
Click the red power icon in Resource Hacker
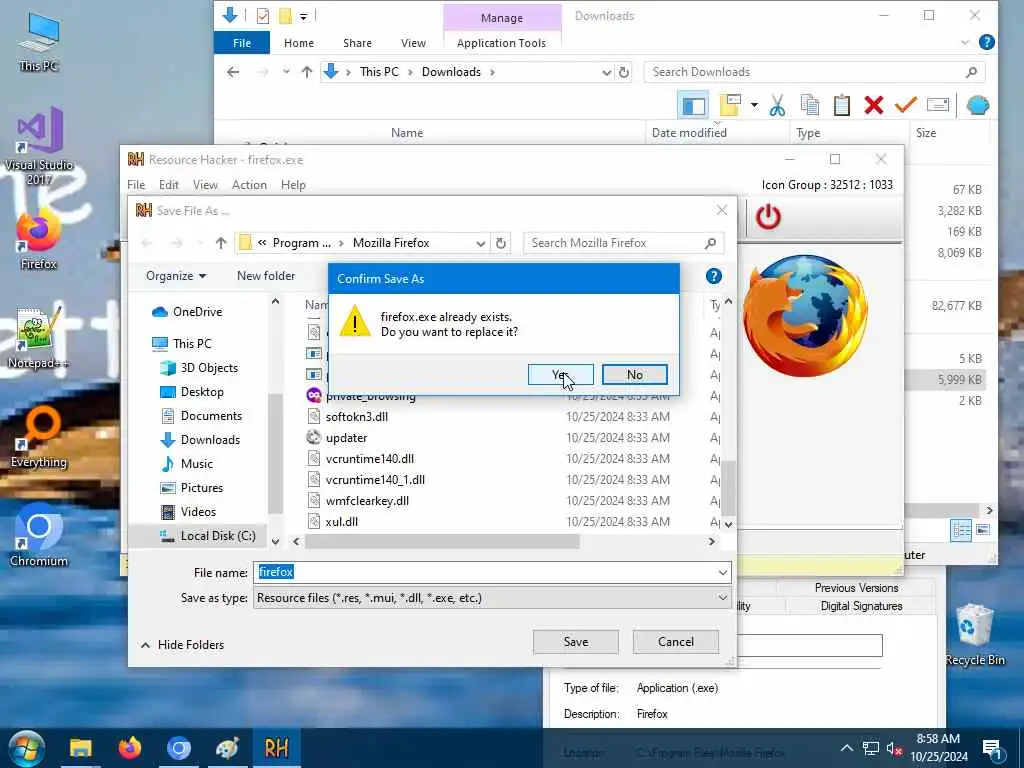(x=768, y=216)
